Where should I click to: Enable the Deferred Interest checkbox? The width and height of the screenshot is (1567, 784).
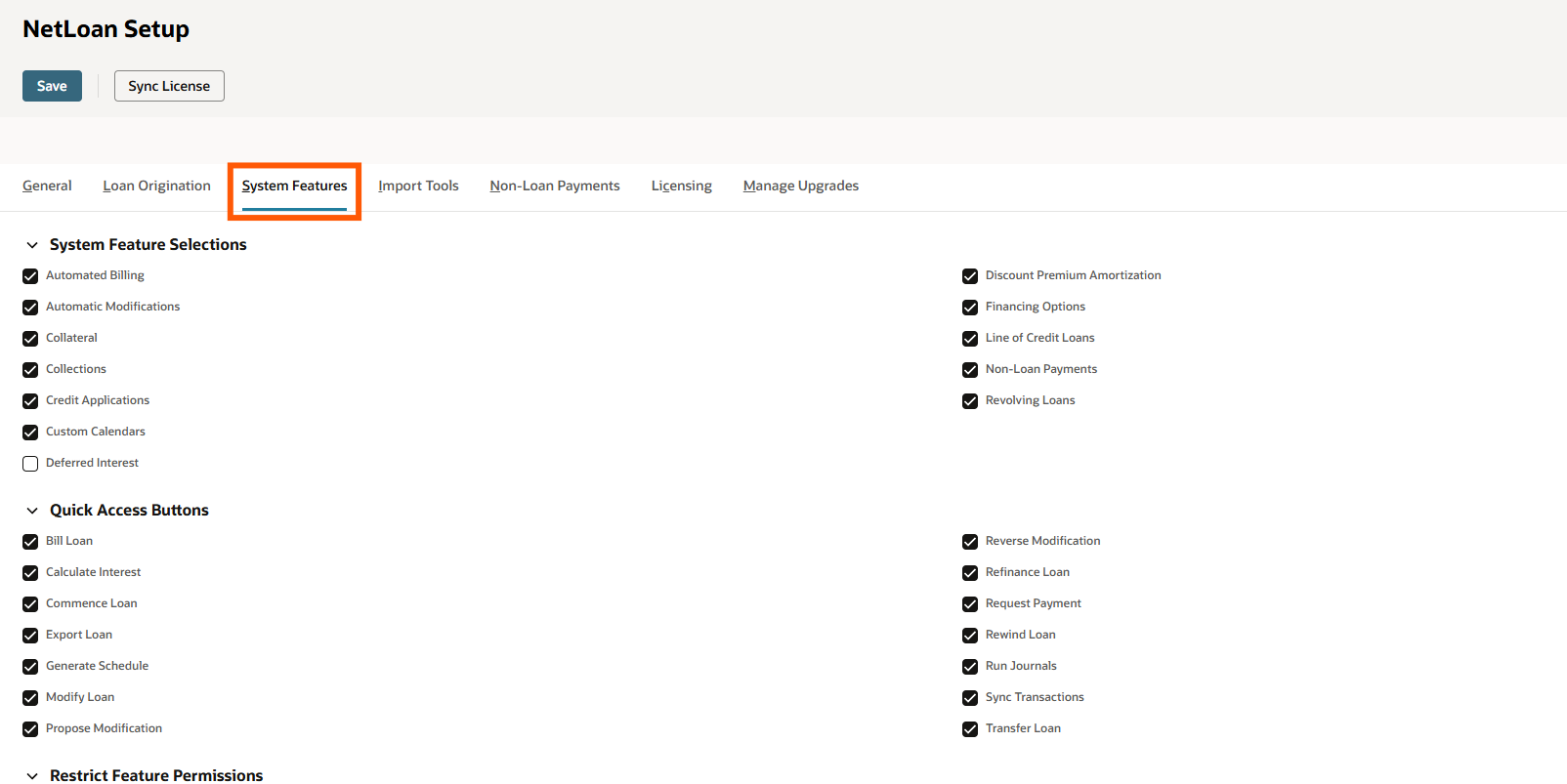[30, 464]
